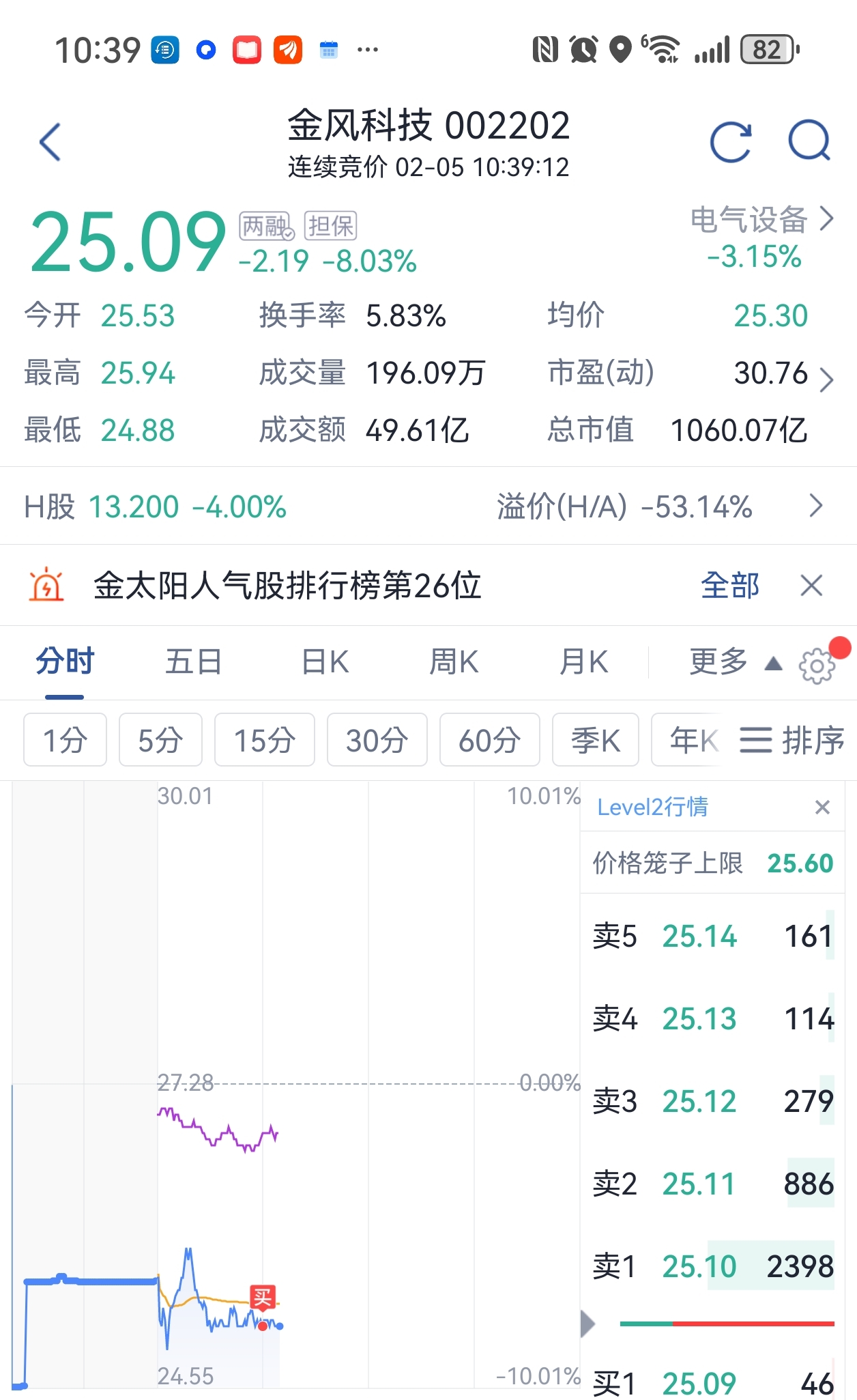
Task: Tap the 担保 collateral tag
Action: (x=330, y=226)
